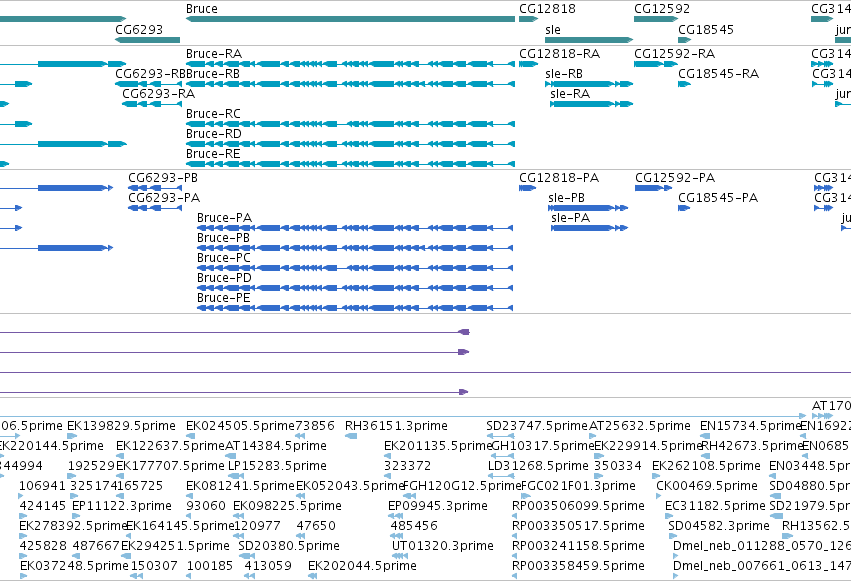The height and width of the screenshot is (581, 851).
Task: Select the Bruce-PE protein label
Action: 223,298
